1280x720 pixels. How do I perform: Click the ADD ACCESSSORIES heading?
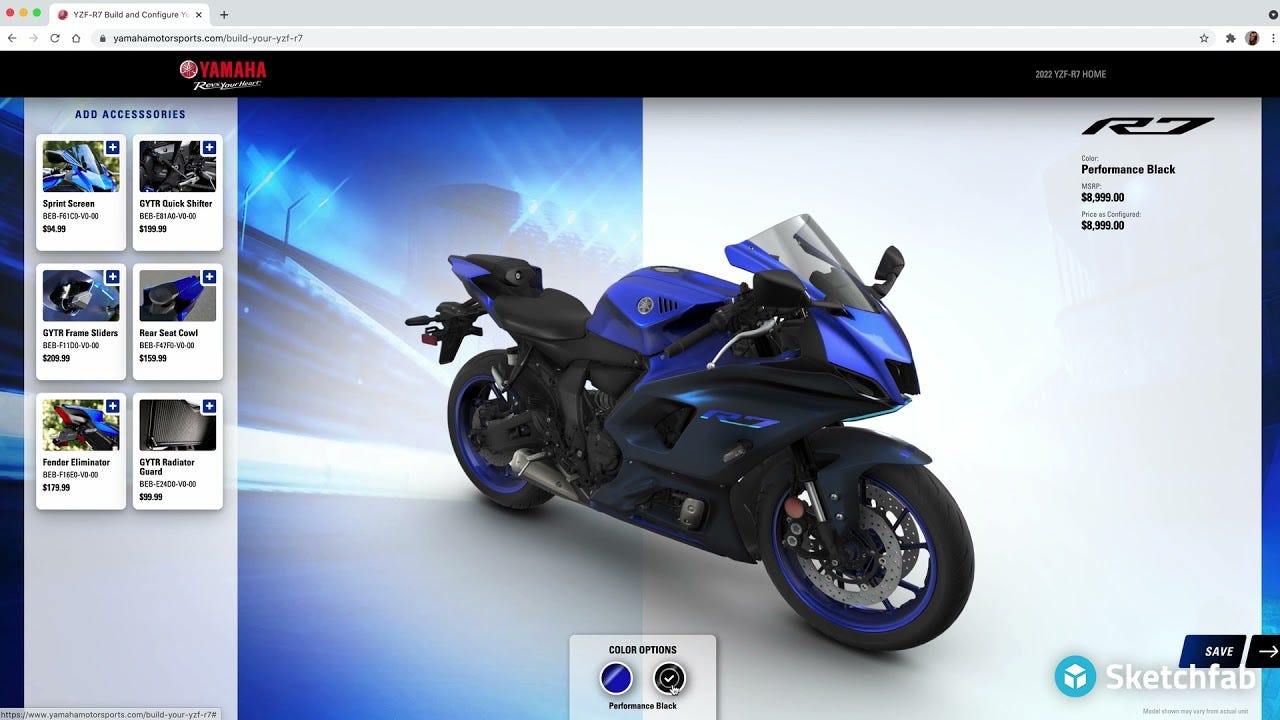130,114
